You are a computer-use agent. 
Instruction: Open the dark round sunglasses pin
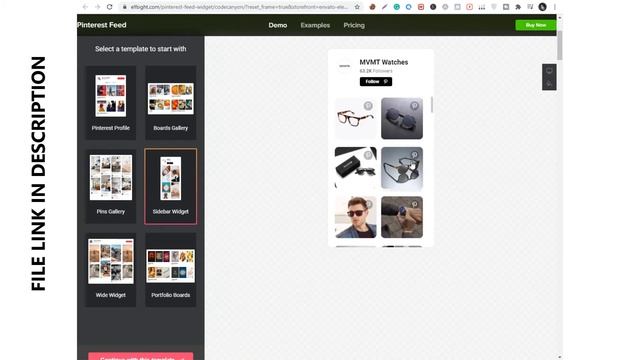click(x=402, y=118)
